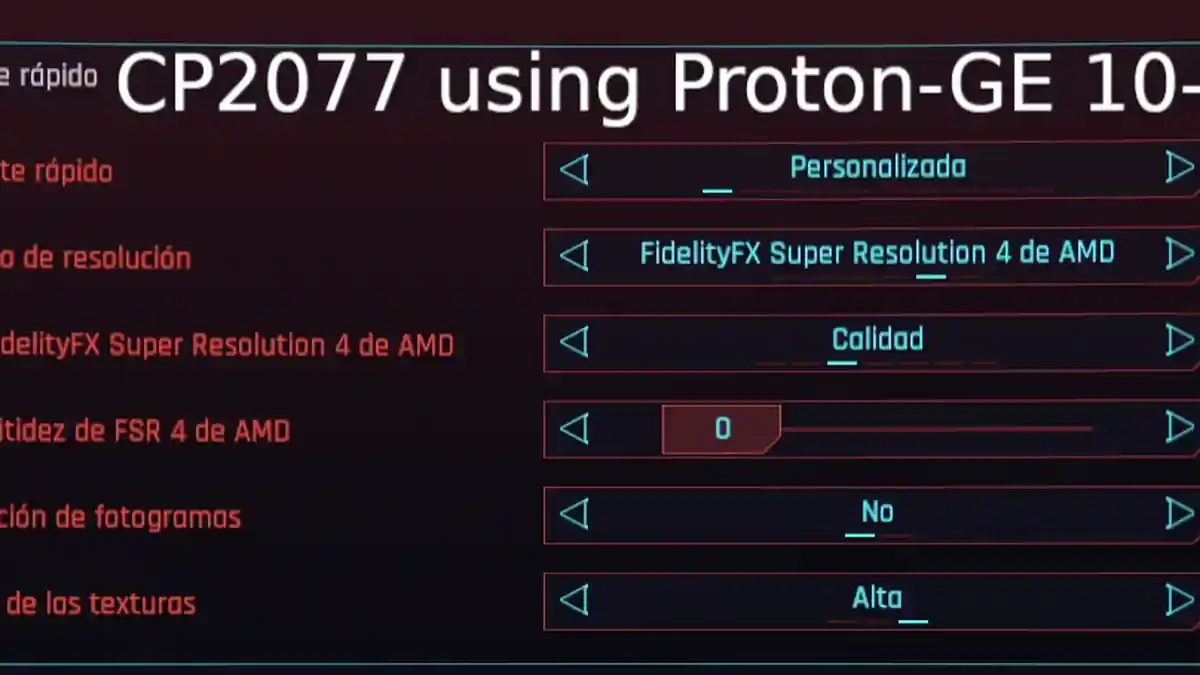Image resolution: width=1200 pixels, height=675 pixels.
Task: Increase FSR 4 sharpness with right arrow
Action: coord(1180,428)
